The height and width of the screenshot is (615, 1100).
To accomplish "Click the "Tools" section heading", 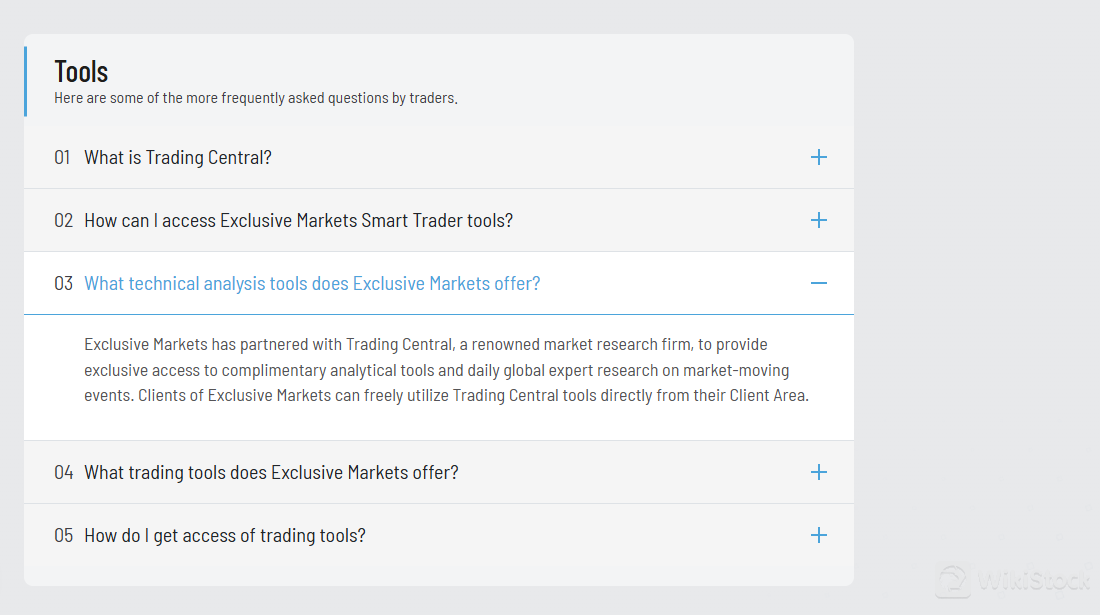I will point(81,72).
